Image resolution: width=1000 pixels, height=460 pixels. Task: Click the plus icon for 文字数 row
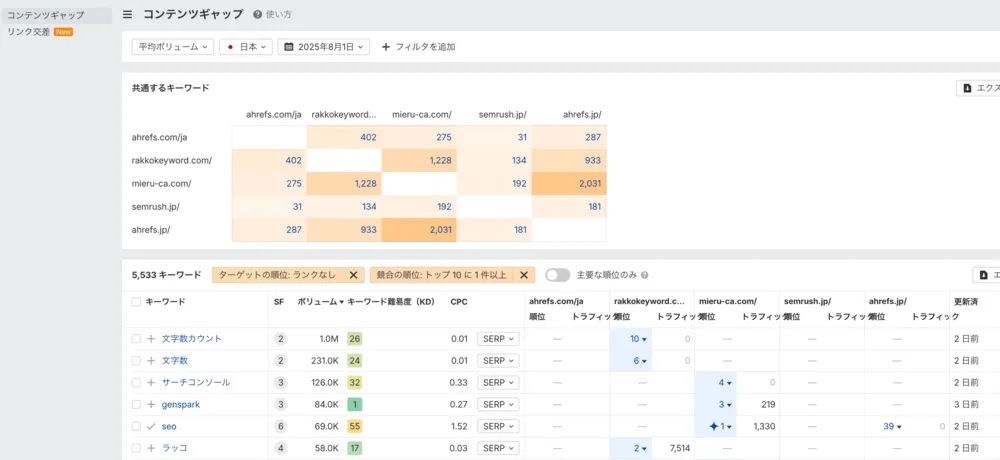click(x=151, y=360)
